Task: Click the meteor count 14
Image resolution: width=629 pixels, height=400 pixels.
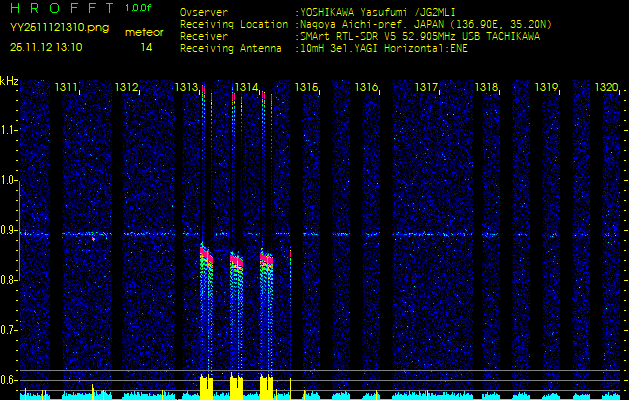Action: [x=147, y=47]
